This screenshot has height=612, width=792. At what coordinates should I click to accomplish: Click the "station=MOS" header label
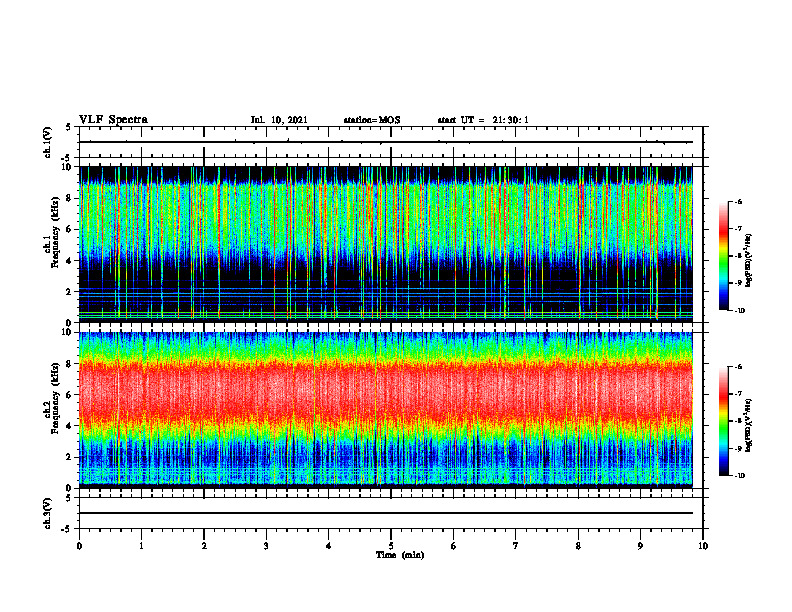(x=372, y=120)
